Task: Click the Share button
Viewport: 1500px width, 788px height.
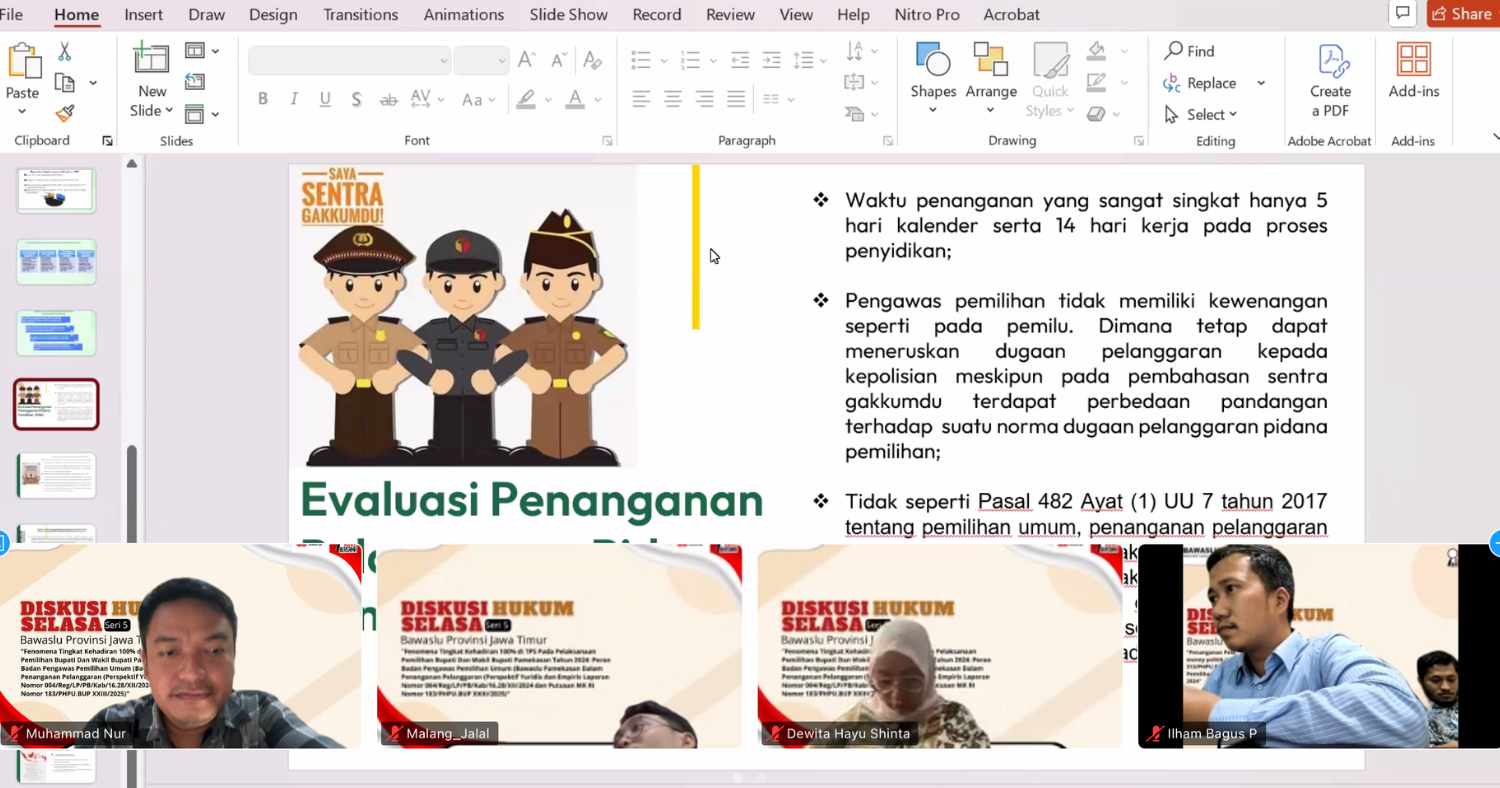Action: [1463, 13]
